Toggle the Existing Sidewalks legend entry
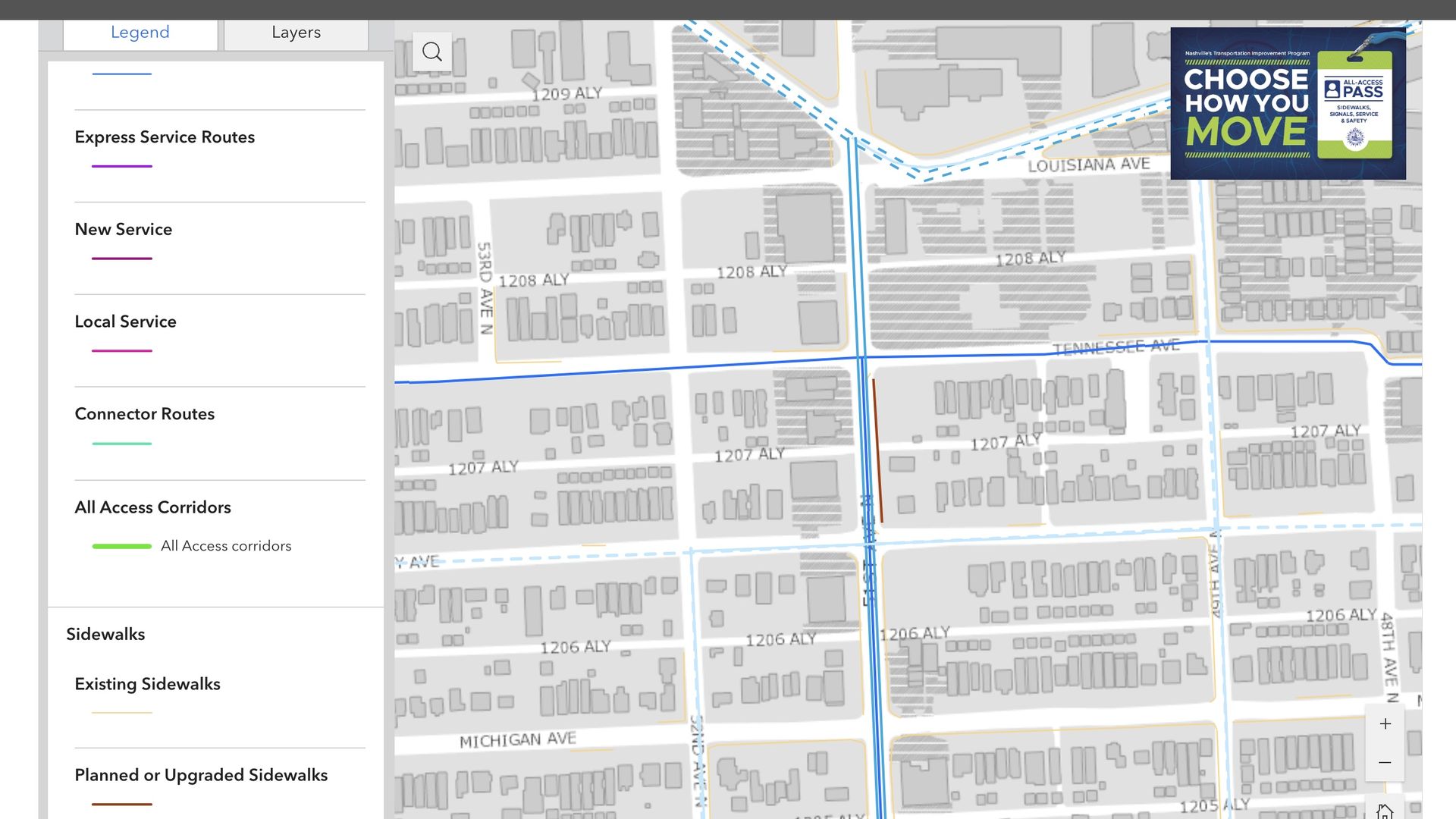 [x=147, y=684]
